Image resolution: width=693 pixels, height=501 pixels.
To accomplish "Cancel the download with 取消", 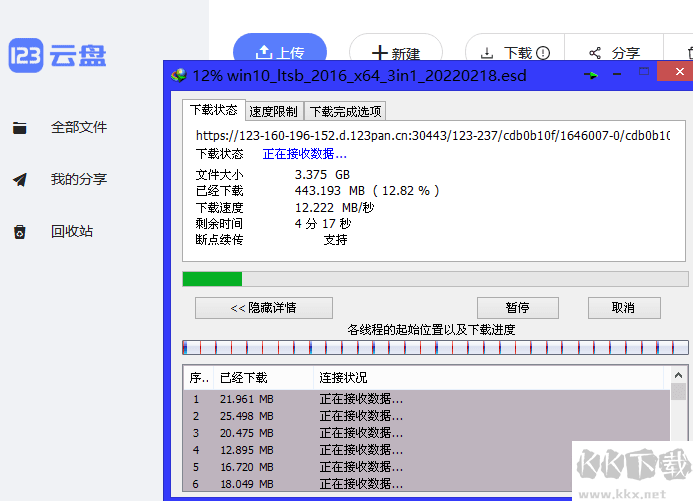I will click(623, 308).
